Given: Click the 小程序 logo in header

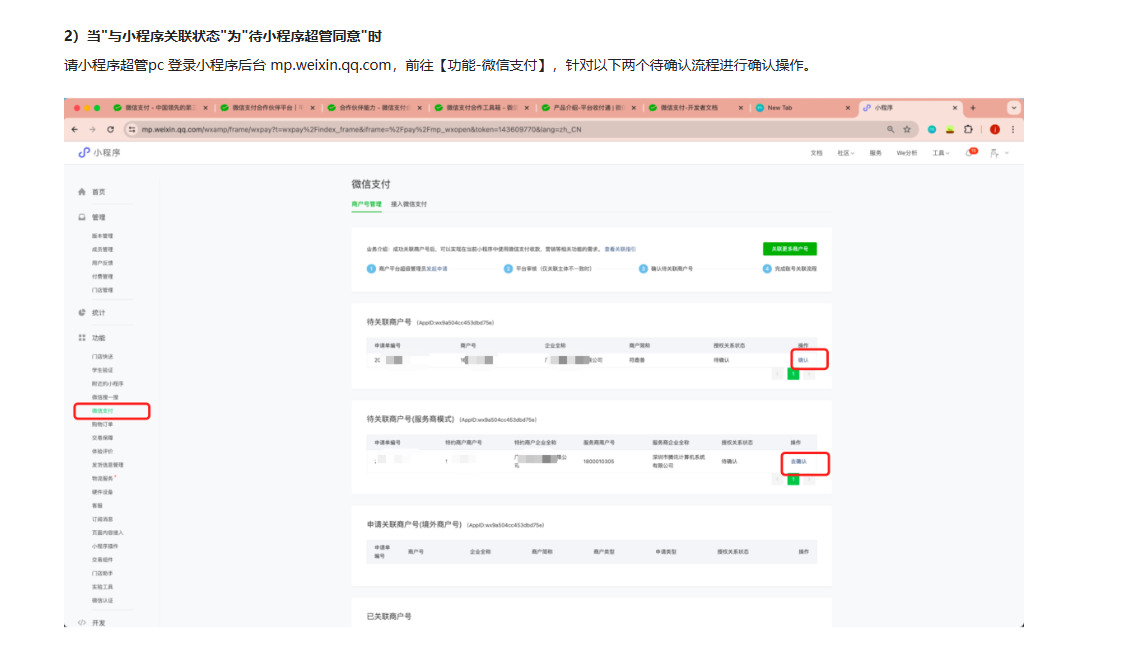Looking at the screenshot, I should [x=100, y=153].
